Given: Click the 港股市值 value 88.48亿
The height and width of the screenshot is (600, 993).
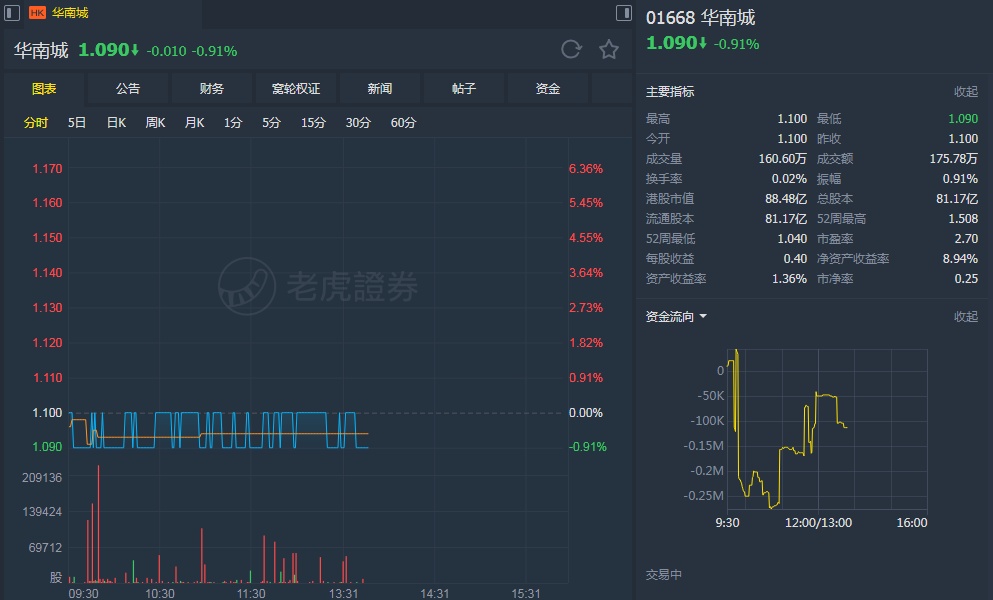Looking at the screenshot, I should tap(786, 199).
